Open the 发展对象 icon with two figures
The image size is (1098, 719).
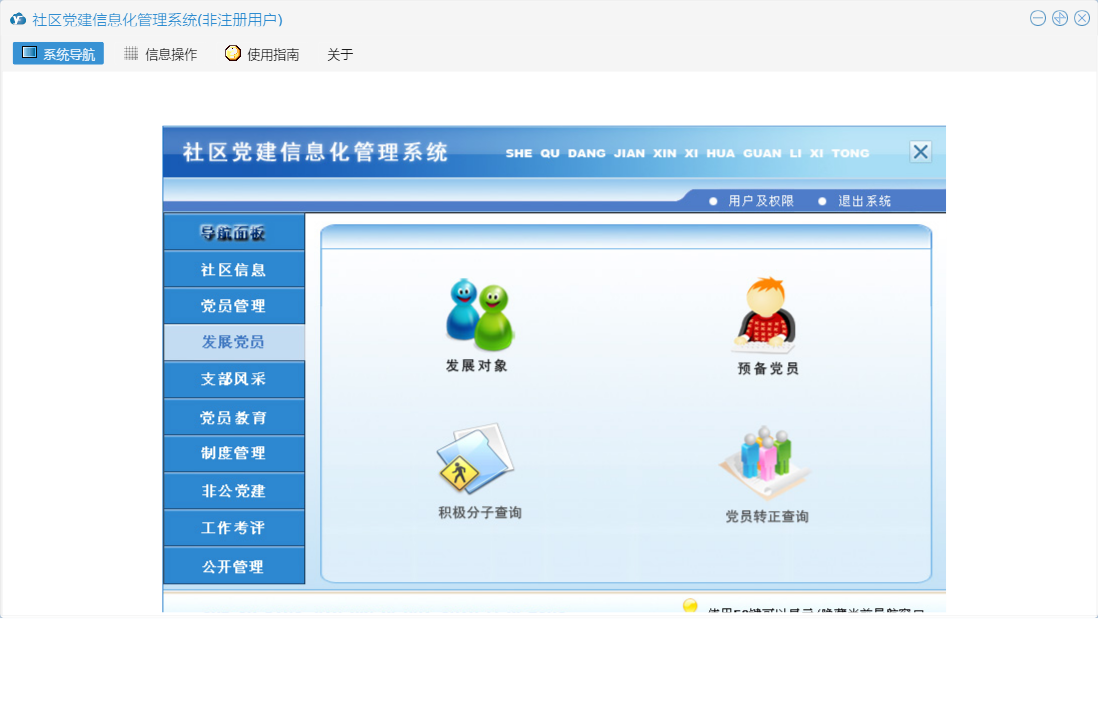480,314
